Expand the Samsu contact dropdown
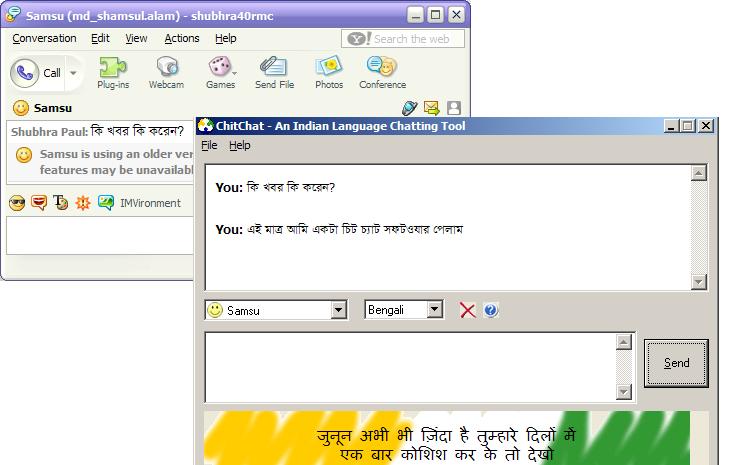The image size is (730, 465). (x=339, y=310)
